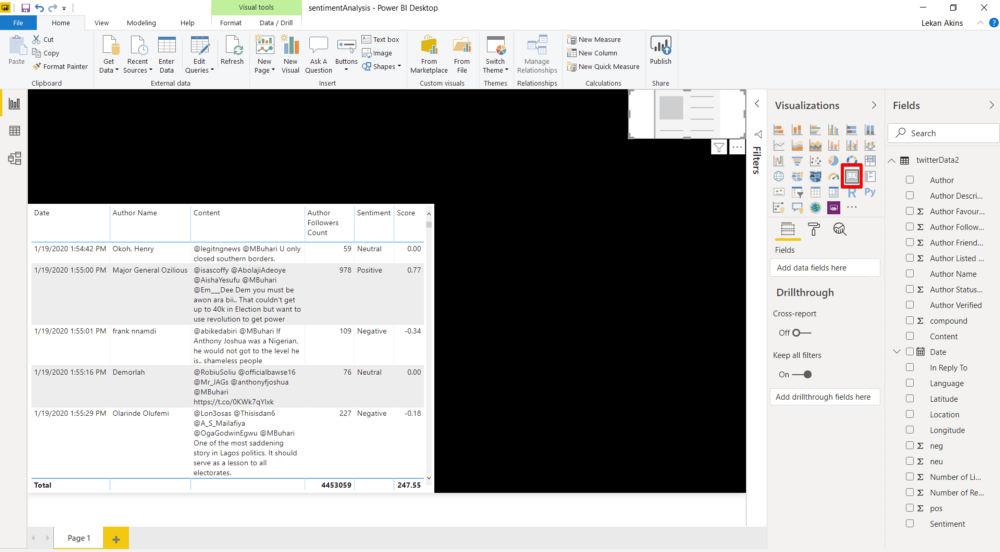Check the Author Name field checkbox

coord(910,273)
